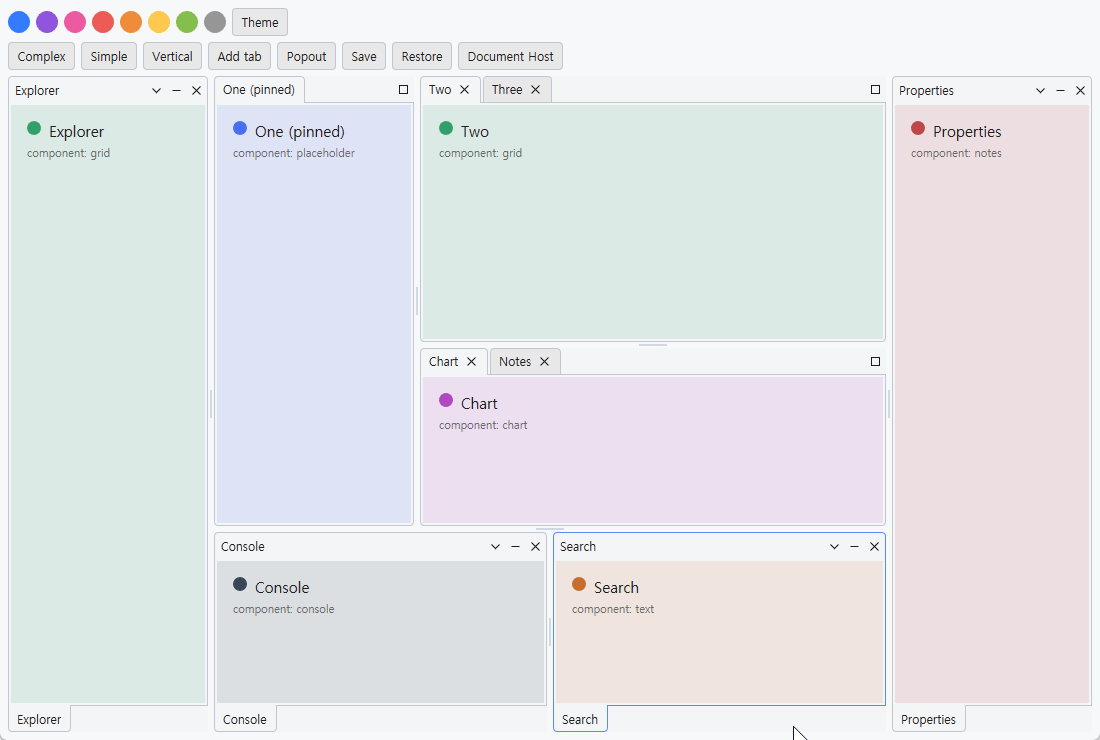Switch to the Notes tab
Screen dimensions: 1100x740
point(515,362)
